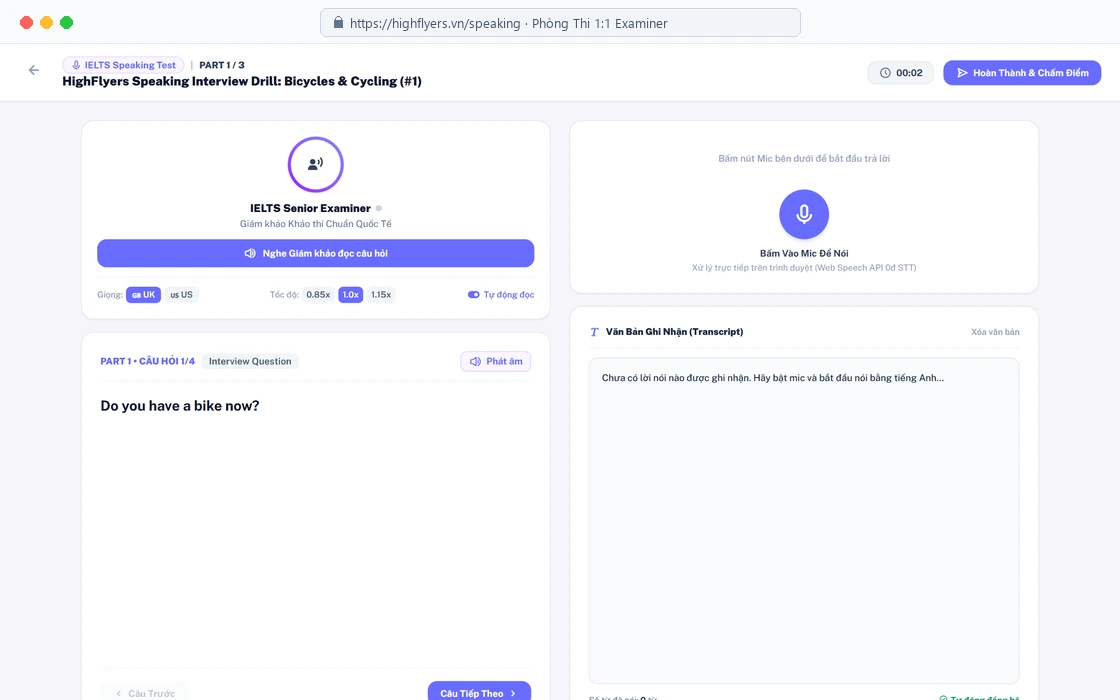The image size is (1120, 700).
Task: Click the examiner avatar icon
Action: pyautogui.click(x=316, y=164)
